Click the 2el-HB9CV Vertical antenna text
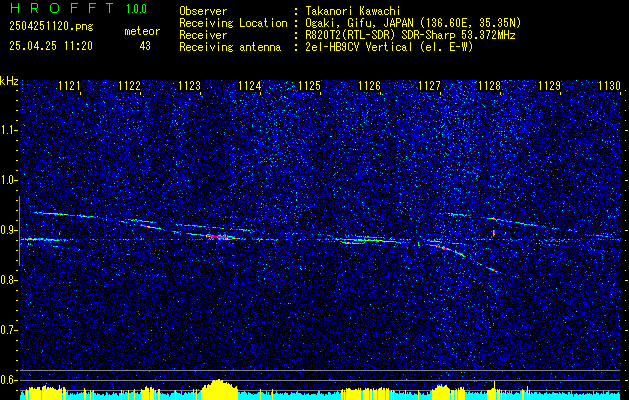 click(389, 47)
